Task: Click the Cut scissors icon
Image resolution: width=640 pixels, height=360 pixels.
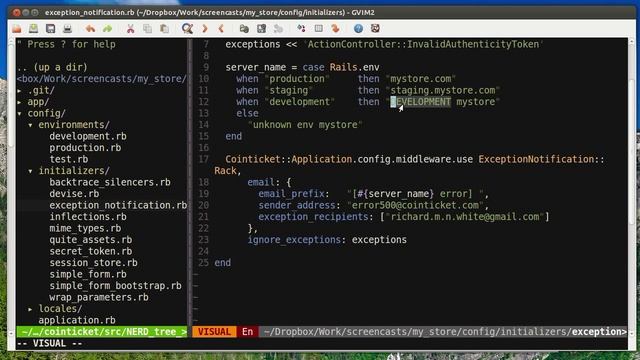Action: [x=130, y=28]
